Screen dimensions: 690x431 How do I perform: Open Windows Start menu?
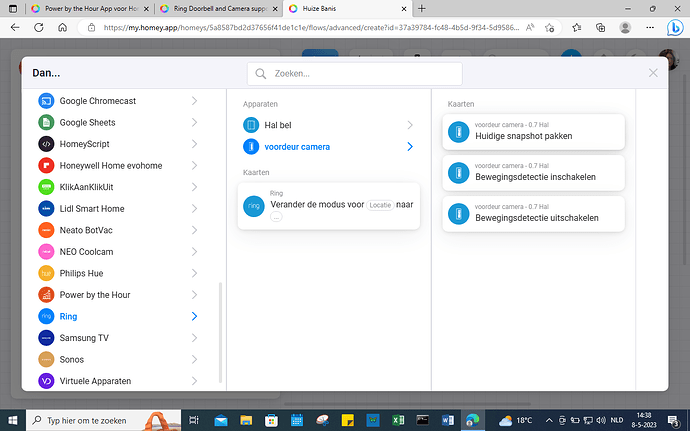pos(12,420)
